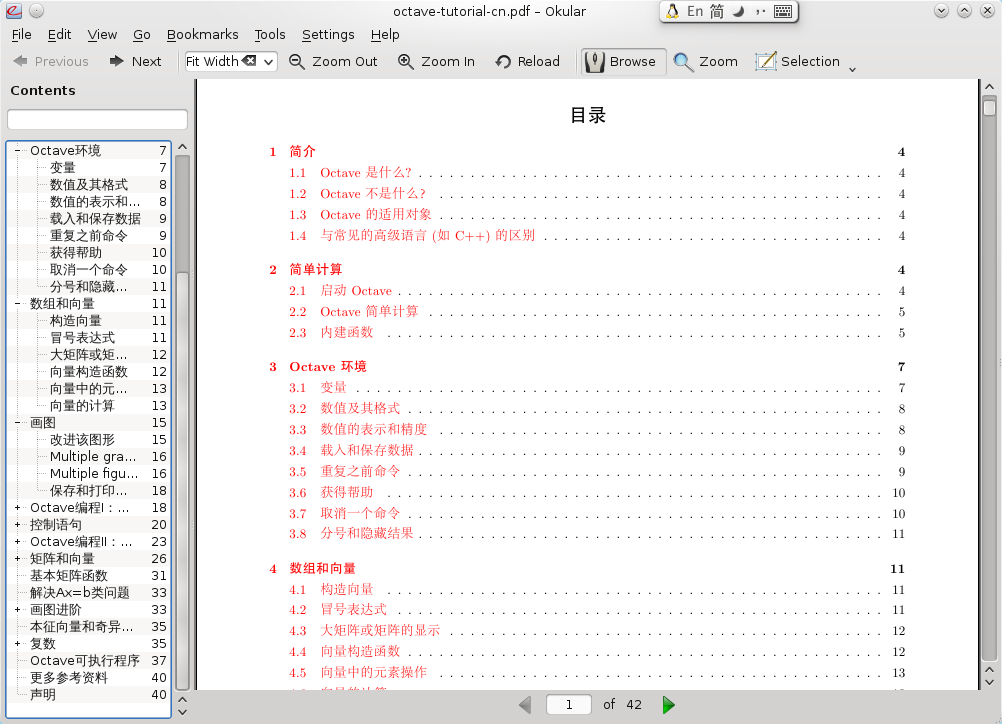
Task: Open the File menu
Action: tap(22, 35)
